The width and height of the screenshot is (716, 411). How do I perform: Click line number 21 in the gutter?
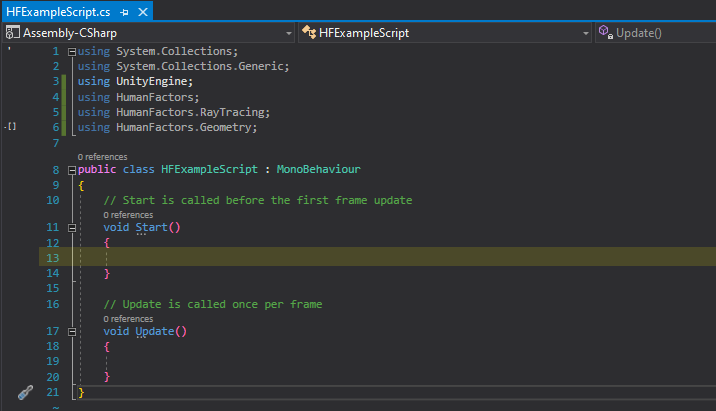click(53, 392)
